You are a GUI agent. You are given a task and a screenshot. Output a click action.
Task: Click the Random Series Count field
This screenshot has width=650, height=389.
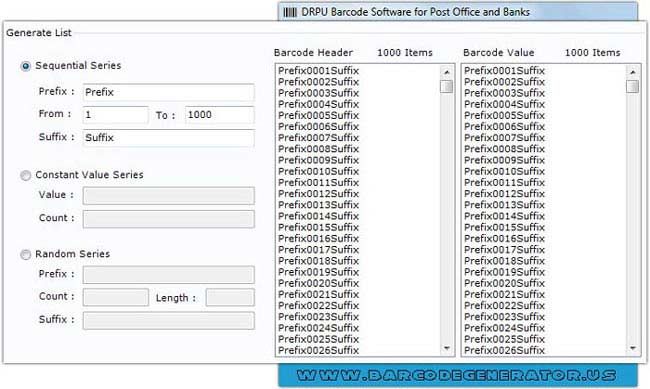(x=115, y=297)
